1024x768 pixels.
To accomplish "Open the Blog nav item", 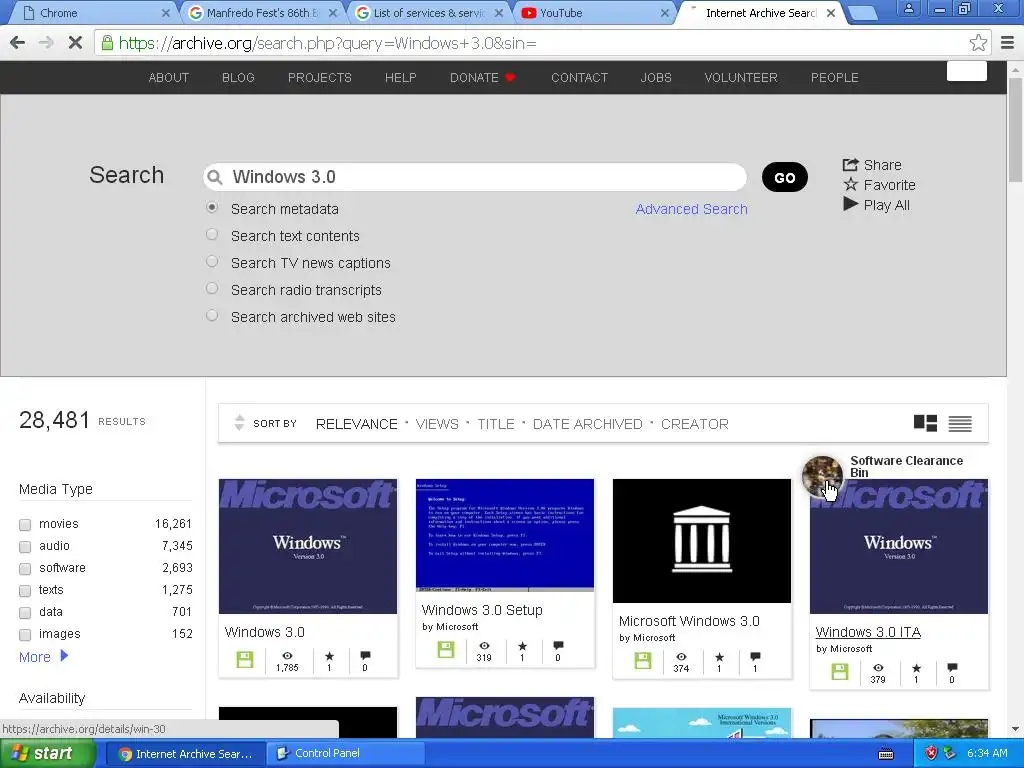I will tap(238, 78).
